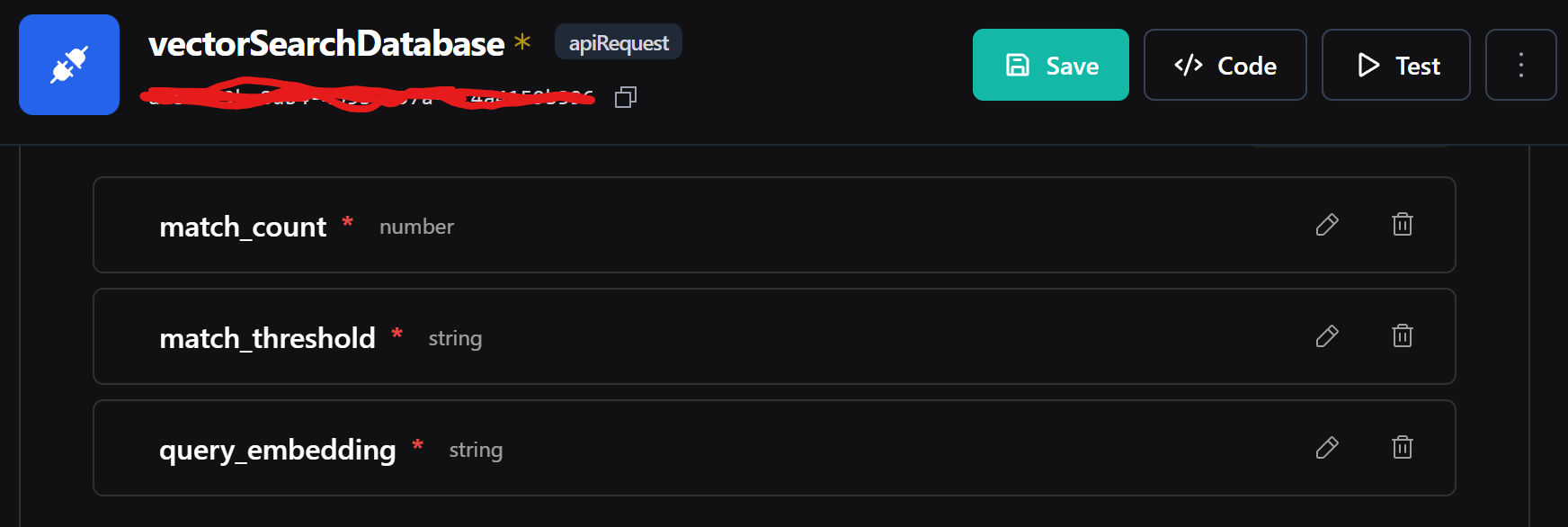Image resolution: width=1568 pixels, height=527 pixels.
Task: Select the query_embedding parameter row
Action: pos(629,448)
